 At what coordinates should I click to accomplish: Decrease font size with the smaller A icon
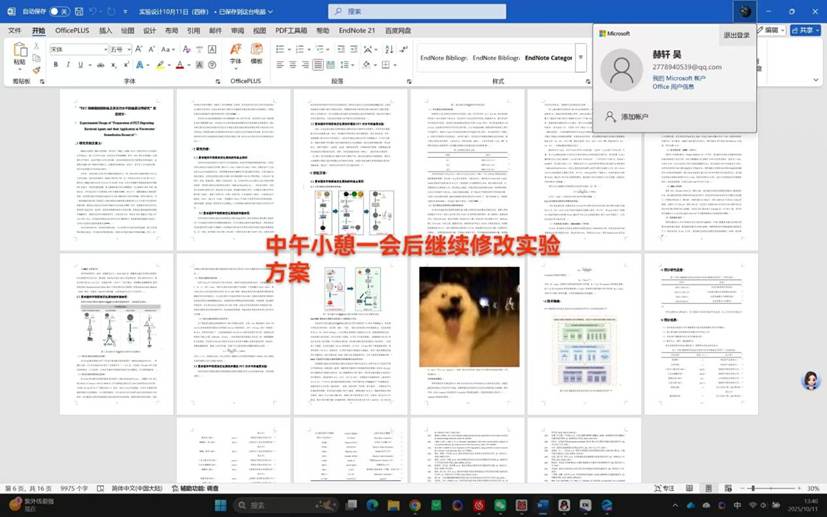coord(151,49)
